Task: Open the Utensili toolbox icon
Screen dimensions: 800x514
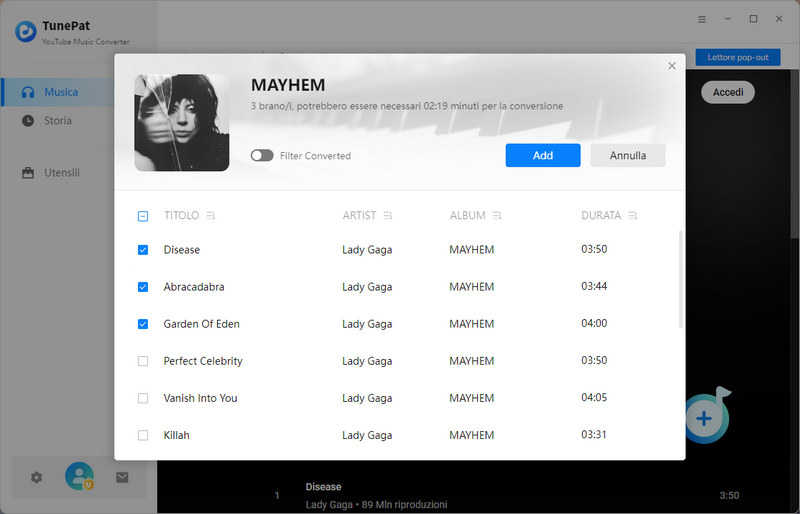Action: pos(28,173)
